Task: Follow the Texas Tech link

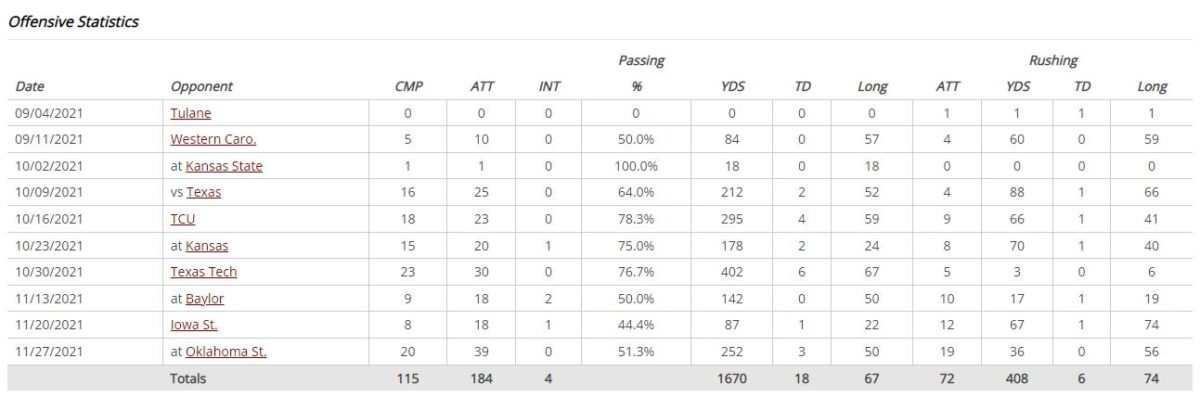Action: coord(204,272)
